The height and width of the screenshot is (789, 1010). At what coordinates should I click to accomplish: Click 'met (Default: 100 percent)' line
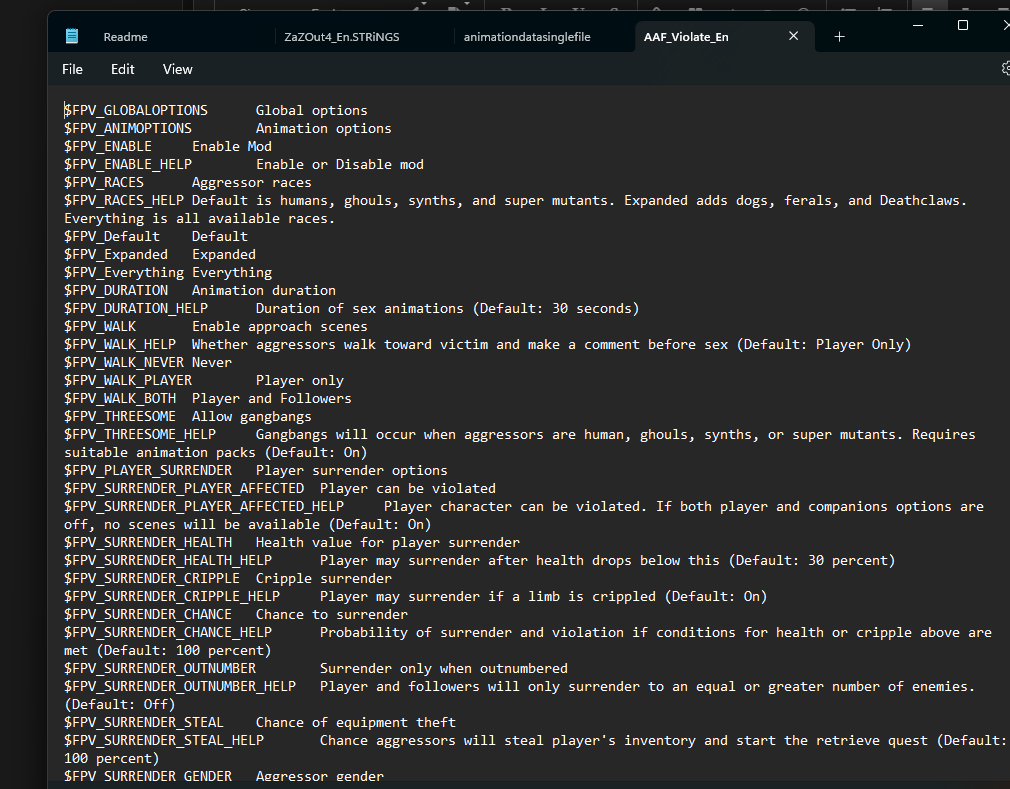(167, 651)
